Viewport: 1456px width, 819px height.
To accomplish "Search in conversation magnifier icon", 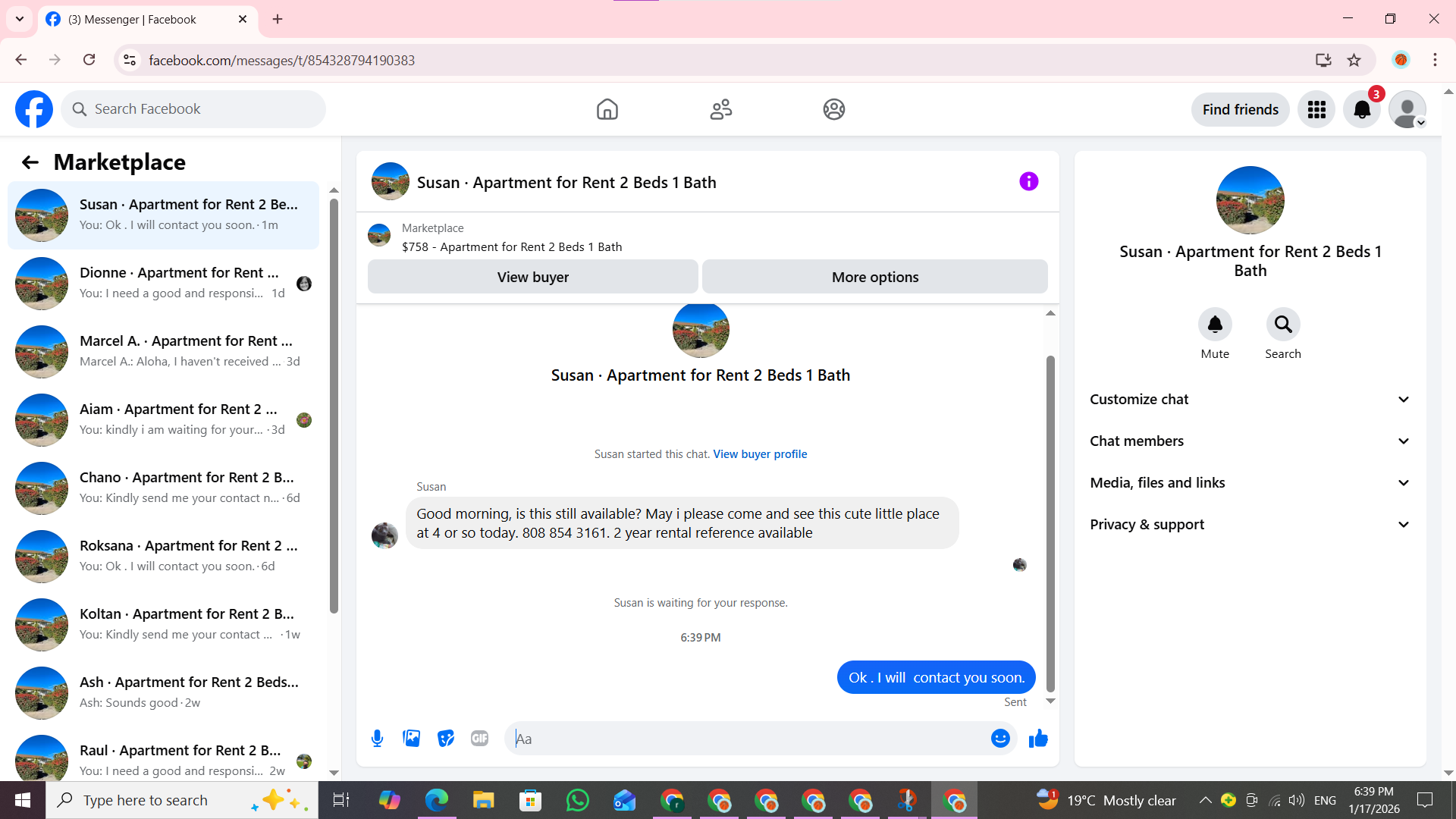I will pyautogui.click(x=1283, y=325).
